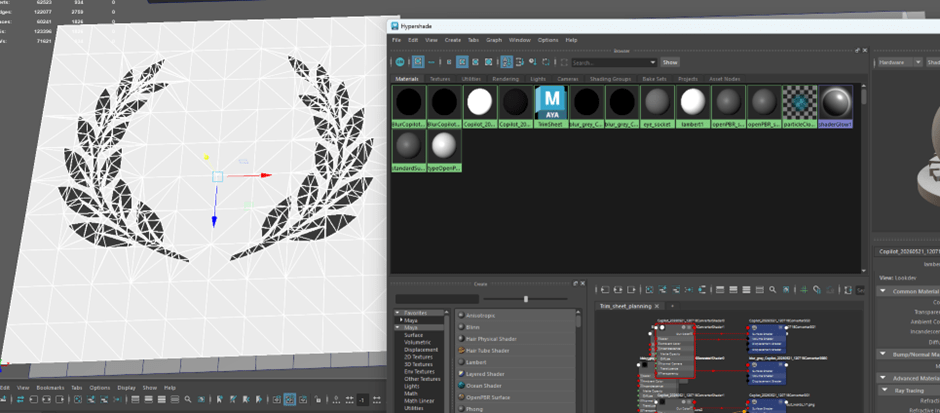Open the Hypershade Graph menu

pyautogui.click(x=494, y=40)
